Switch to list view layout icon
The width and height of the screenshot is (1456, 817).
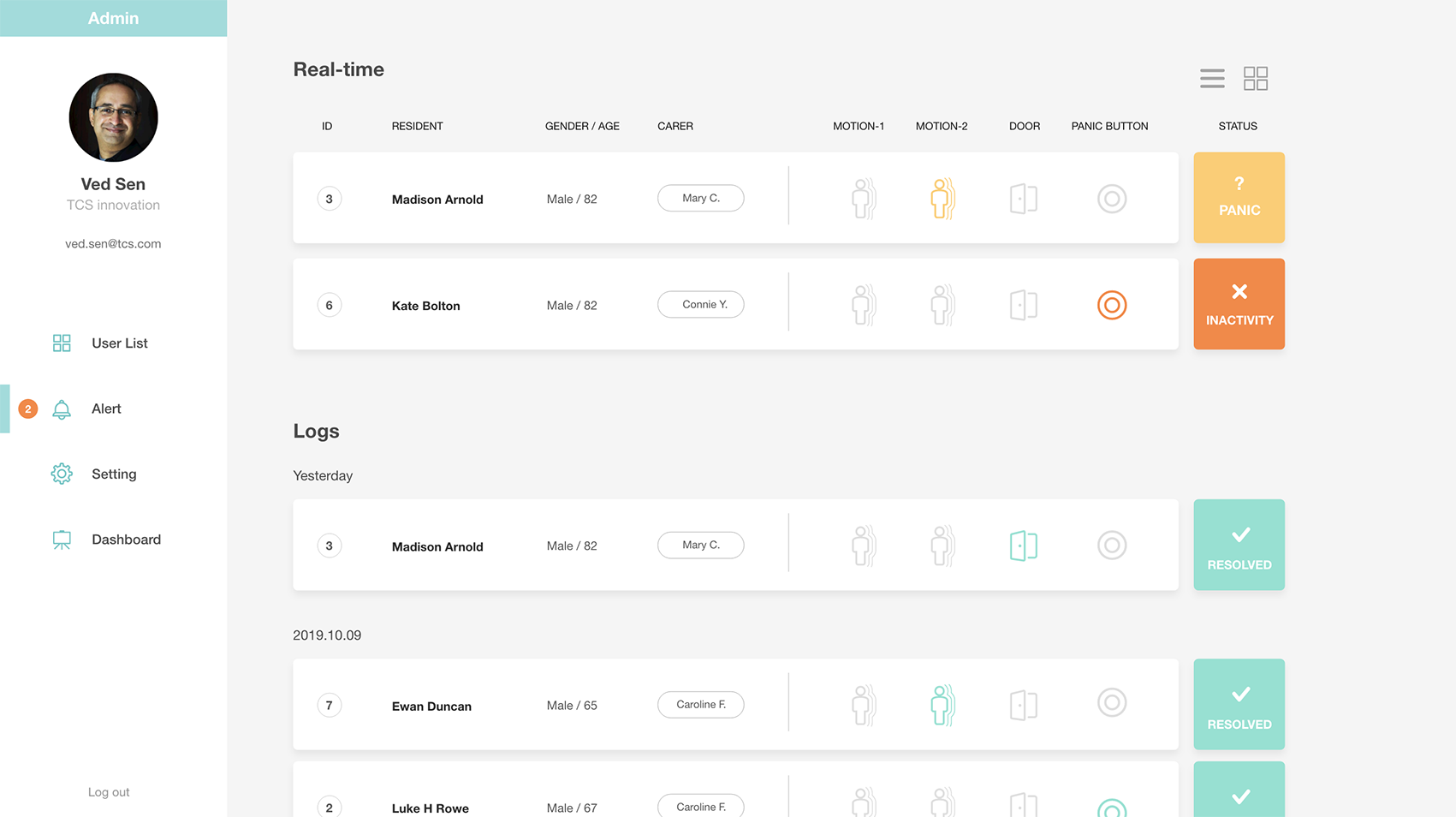pyautogui.click(x=1211, y=78)
